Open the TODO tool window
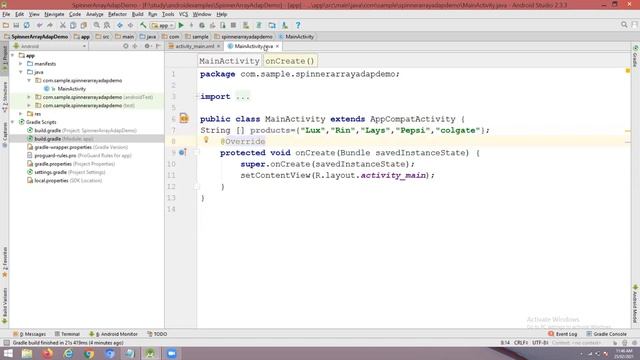Viewport: 640px width, 360px height. 157,334
